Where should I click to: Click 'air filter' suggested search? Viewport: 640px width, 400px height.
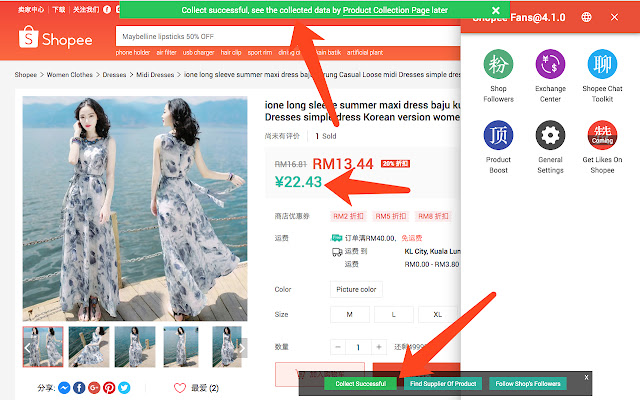tap(167, 53)
